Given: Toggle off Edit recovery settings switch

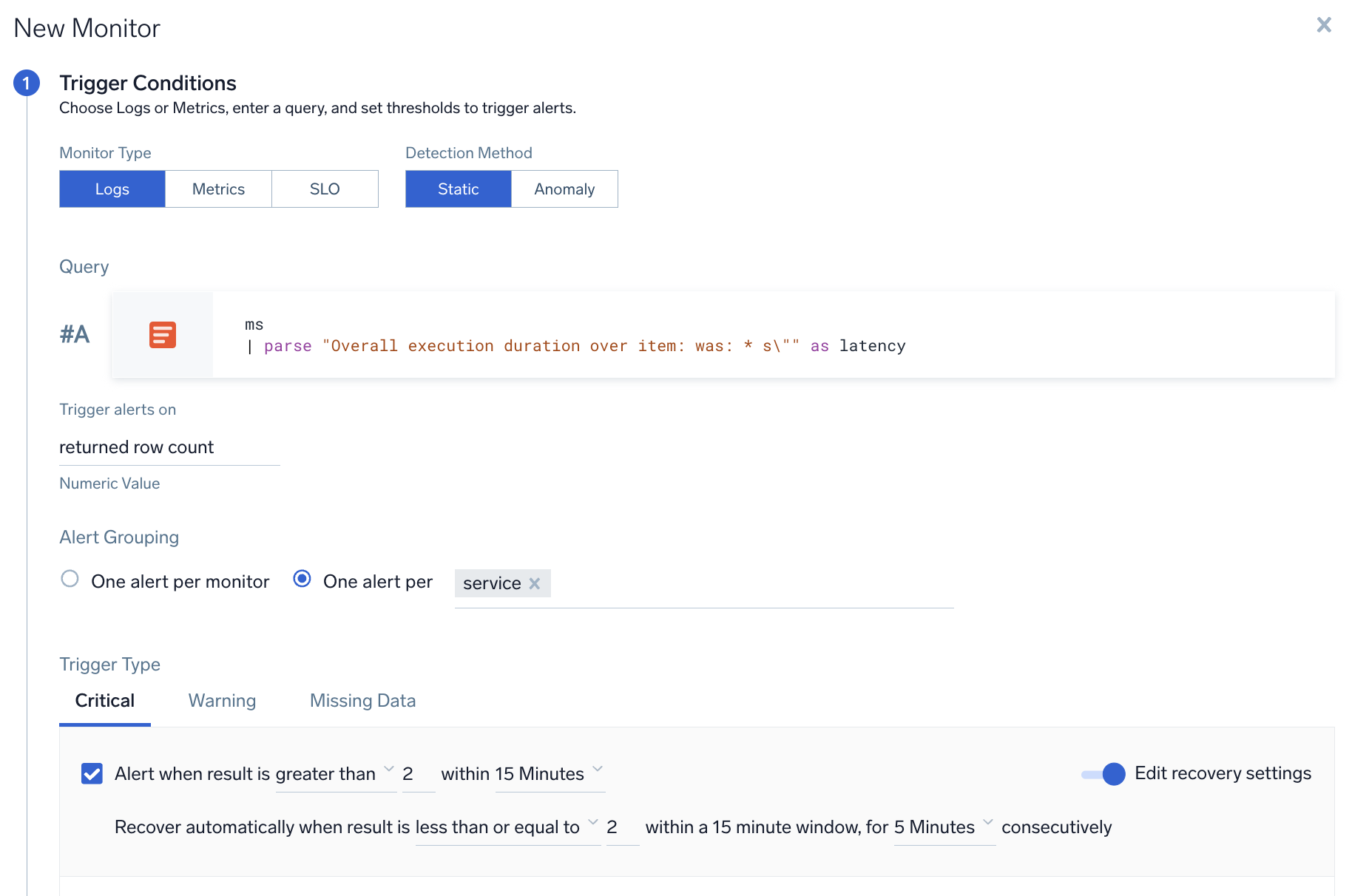Looking at the screenshot, I should pos(1103,774).
